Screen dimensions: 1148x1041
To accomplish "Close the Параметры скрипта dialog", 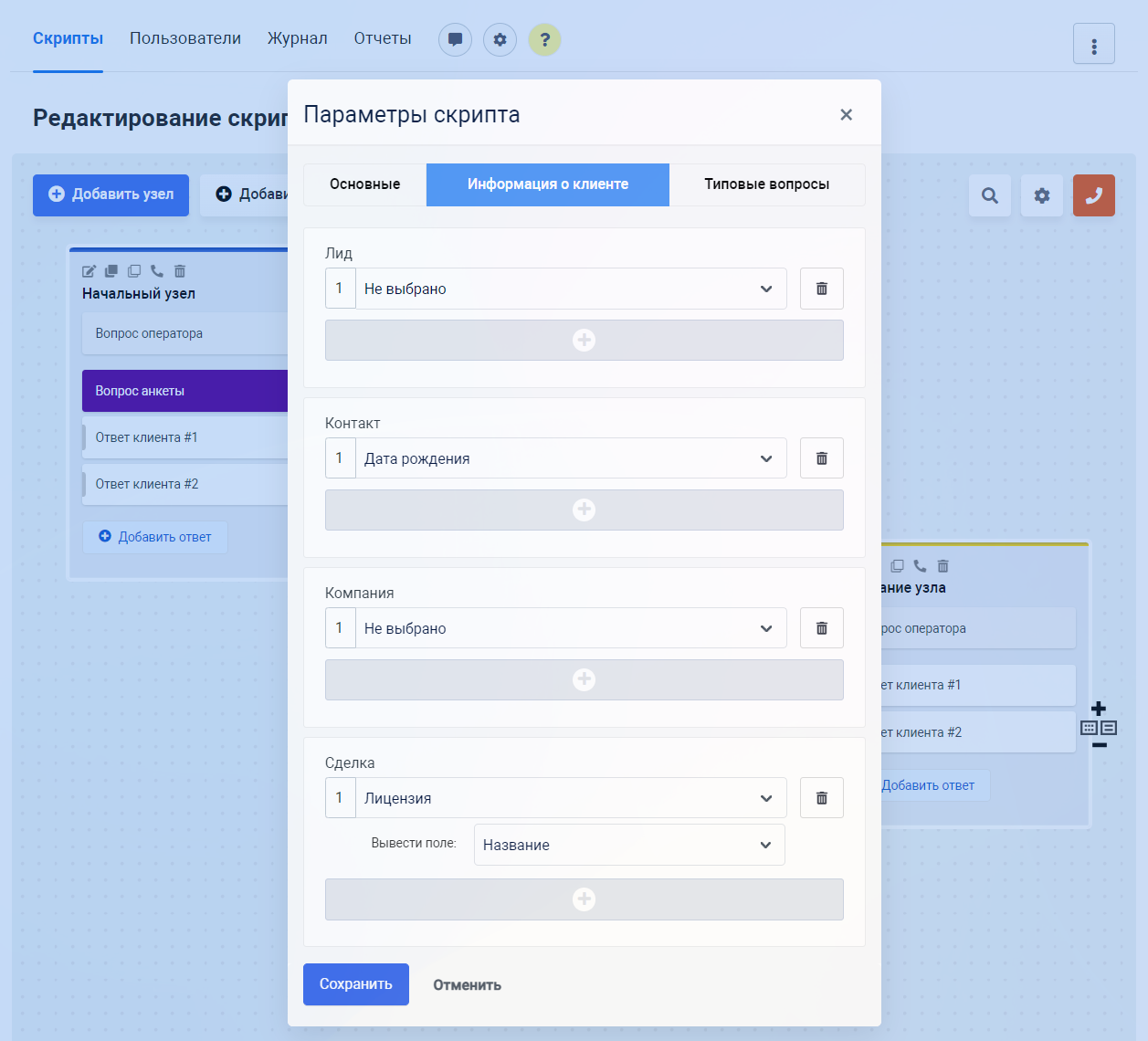I will click(x=846, y=115).
